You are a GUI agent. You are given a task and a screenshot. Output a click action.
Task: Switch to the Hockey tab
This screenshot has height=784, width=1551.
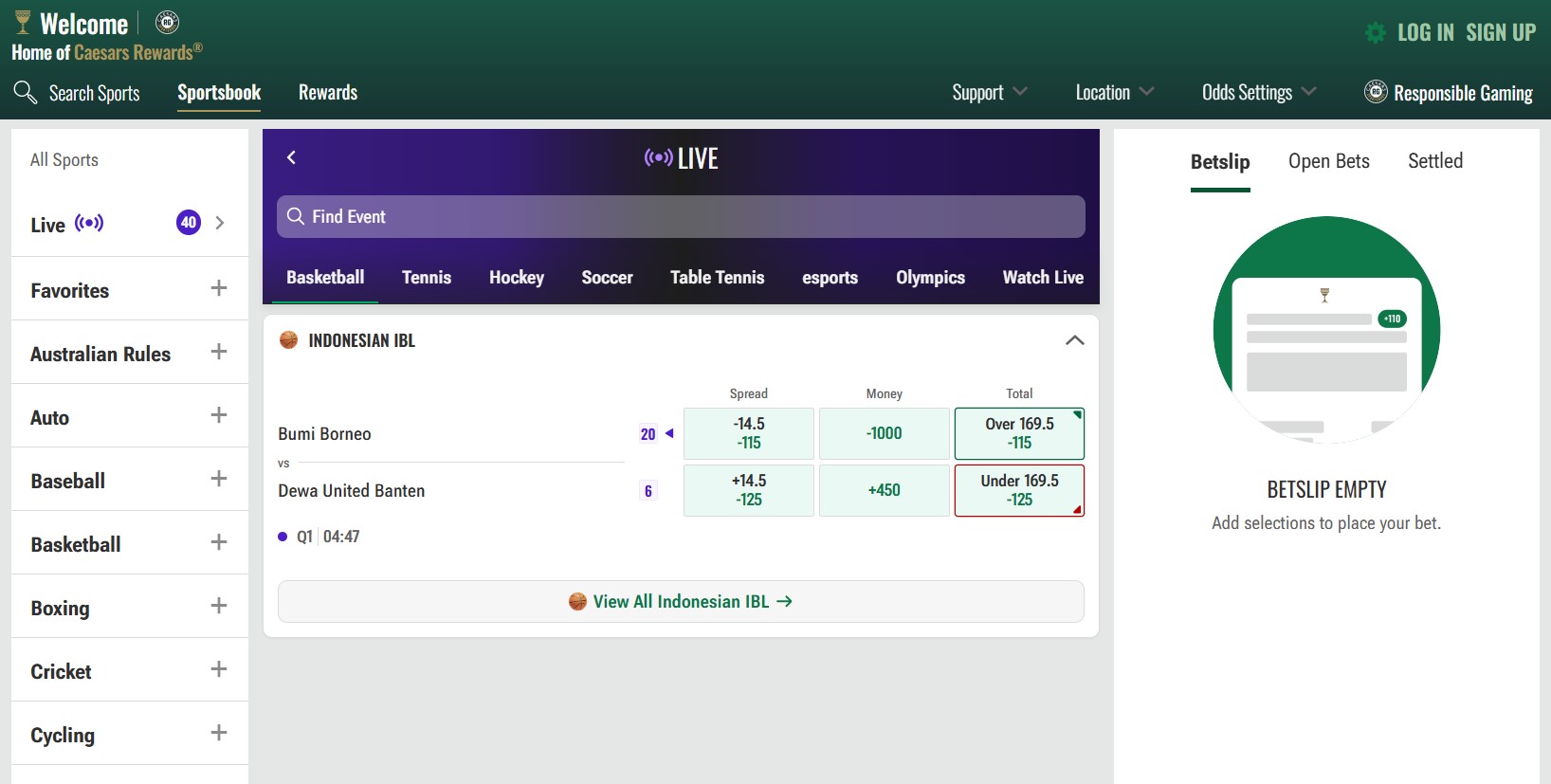point(517,278)
